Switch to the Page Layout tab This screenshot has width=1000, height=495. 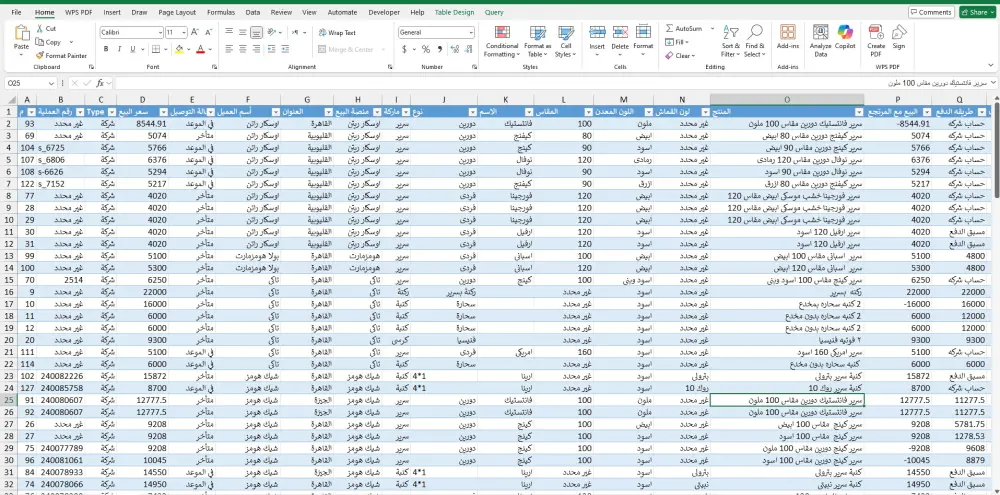tap(177, 12)
